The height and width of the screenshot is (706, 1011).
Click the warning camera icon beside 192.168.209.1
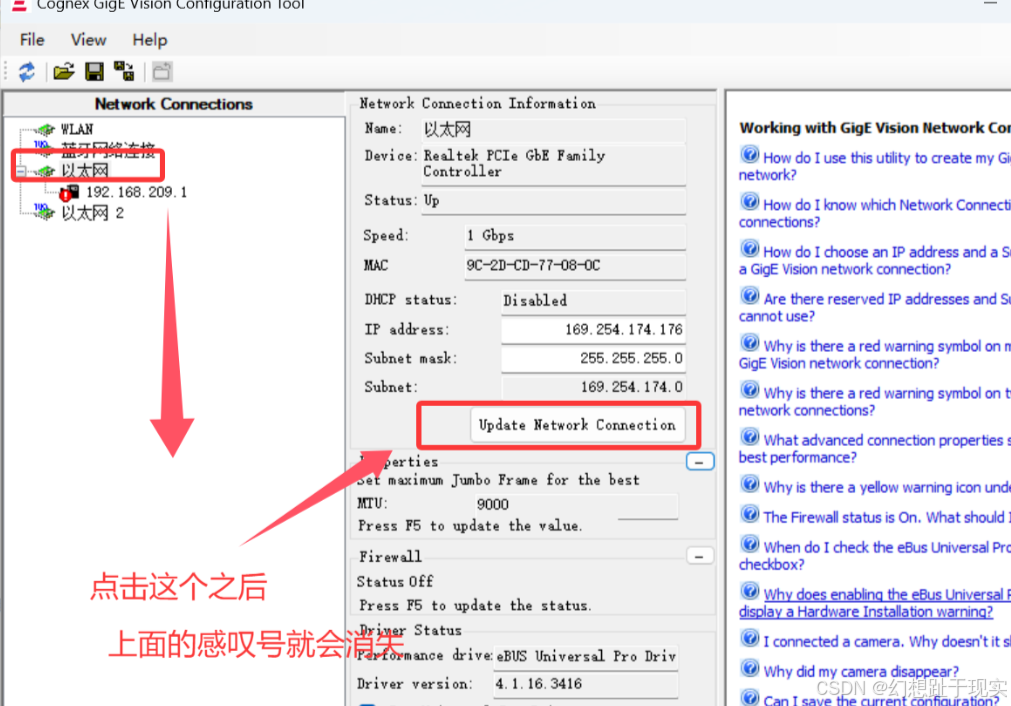point(69,192)
